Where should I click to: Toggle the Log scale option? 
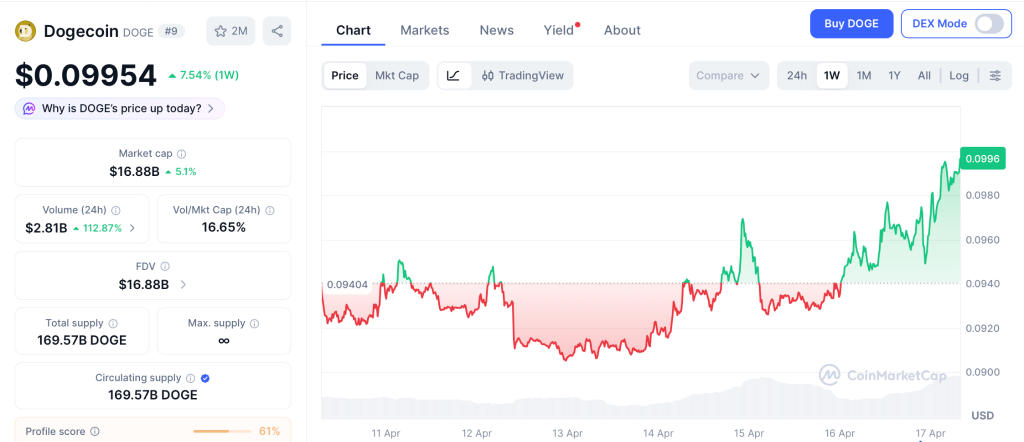pyautogui.click(x=958, y=75)
